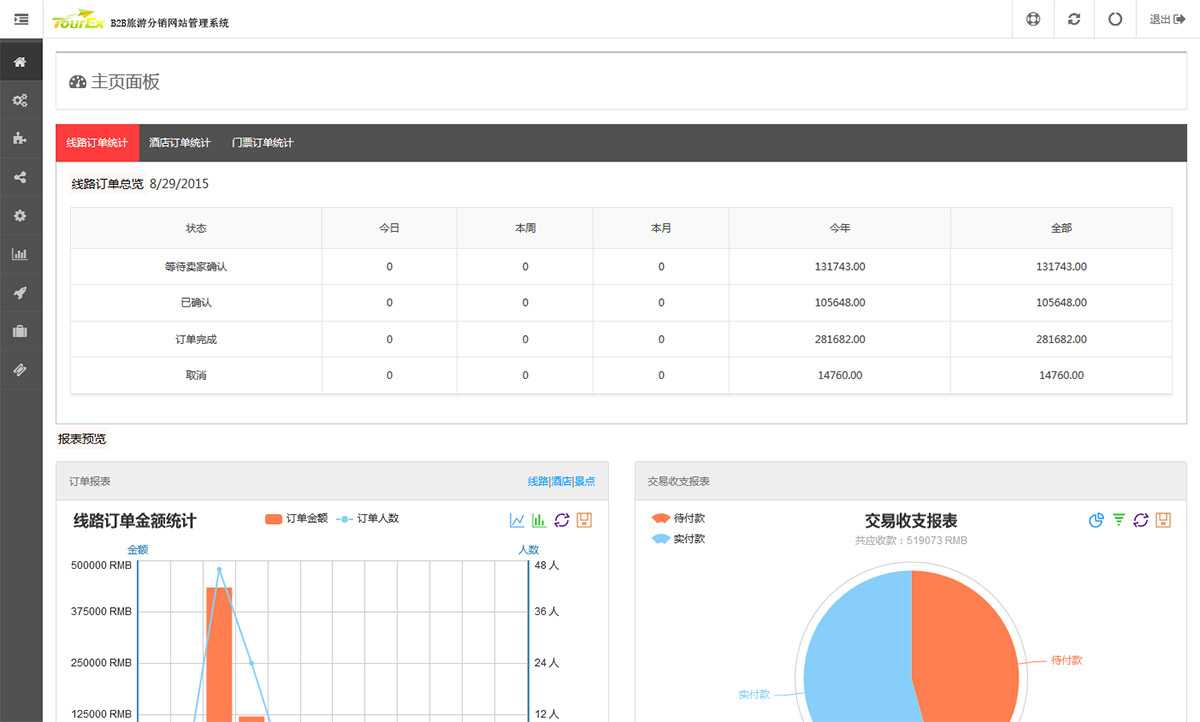Select the 线路订单统计 tab

click(97, 143)
